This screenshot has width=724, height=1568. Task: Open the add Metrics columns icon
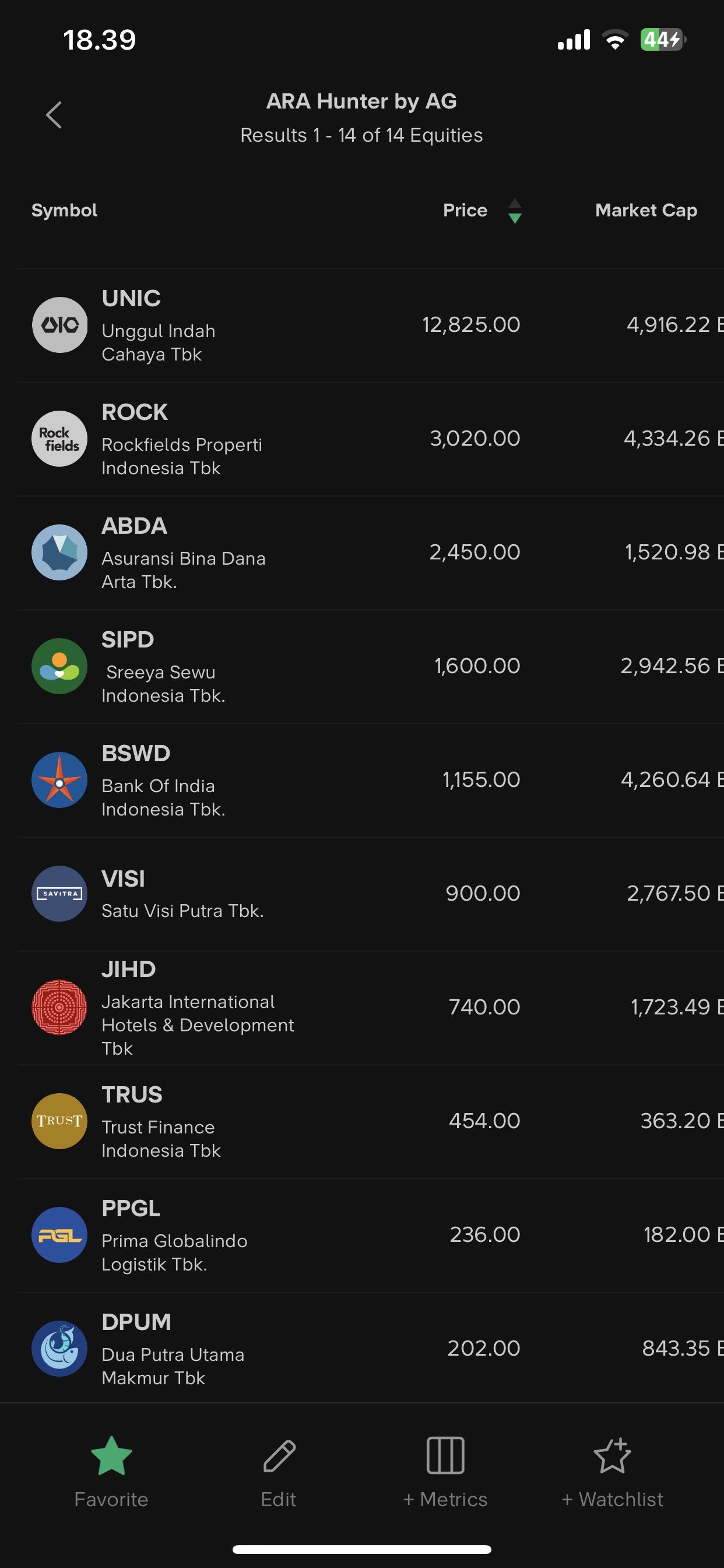click(x=445, y=1455)
